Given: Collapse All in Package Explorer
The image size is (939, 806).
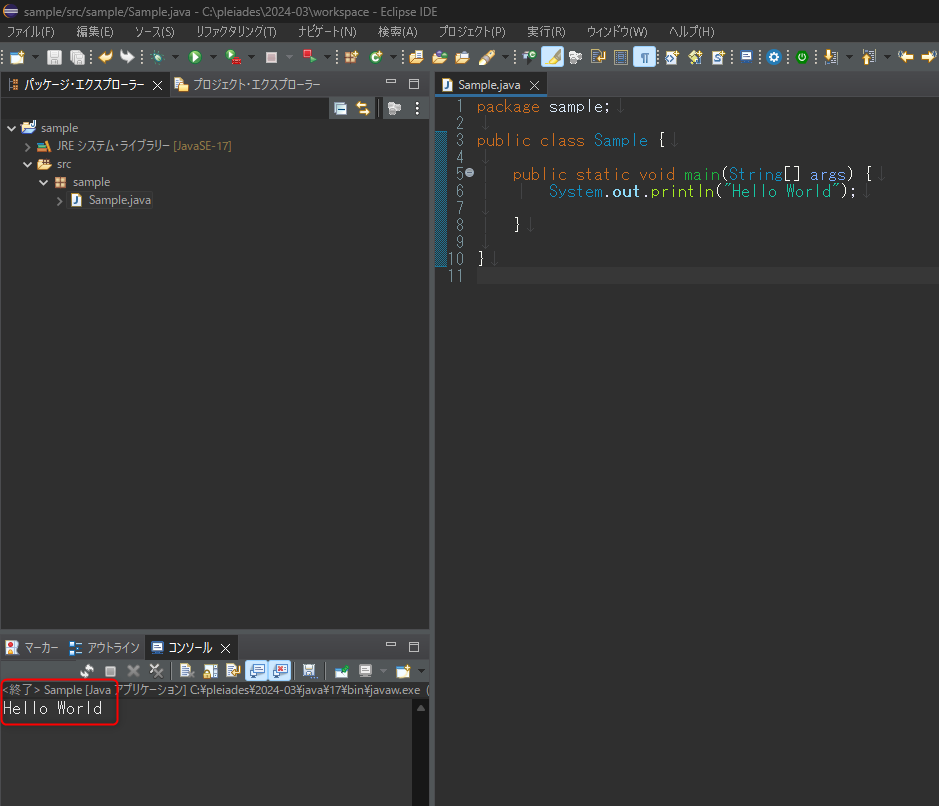Looking at the screenshot, I should coord(340,108).
